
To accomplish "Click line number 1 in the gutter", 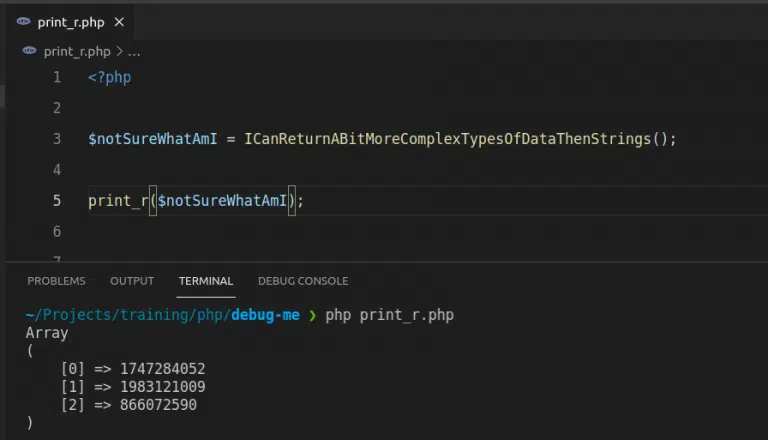I will point(57,77).
